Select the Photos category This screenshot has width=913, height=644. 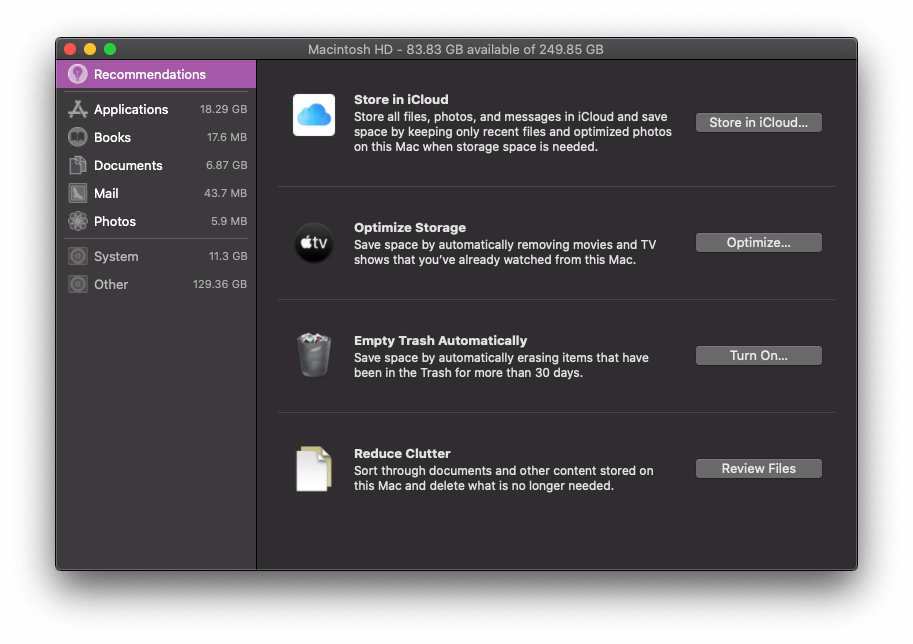pyautogui.click(x=156, y=221)
